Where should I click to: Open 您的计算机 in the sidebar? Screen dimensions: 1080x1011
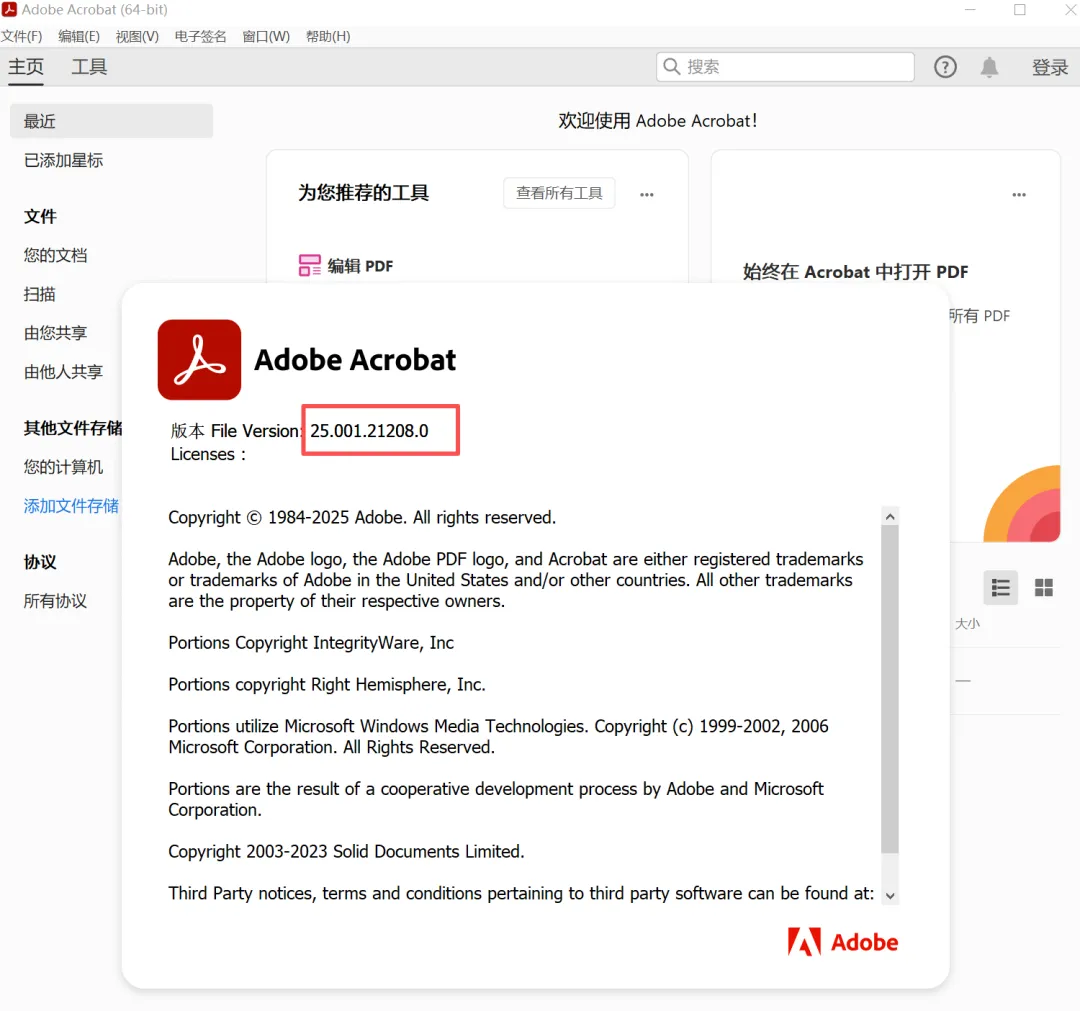(x=63, y=468)
